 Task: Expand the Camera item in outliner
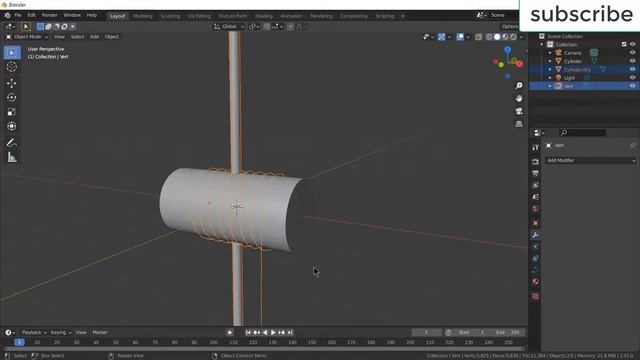pyautogui.click(x=550, y=53)
